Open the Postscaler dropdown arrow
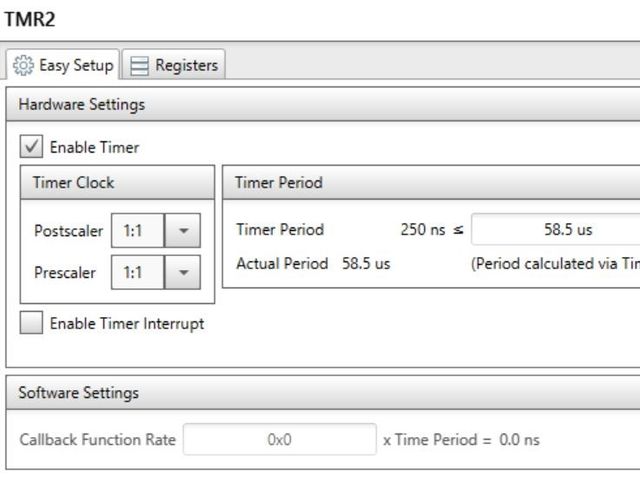The image size is (640, 480). [182, 230]
